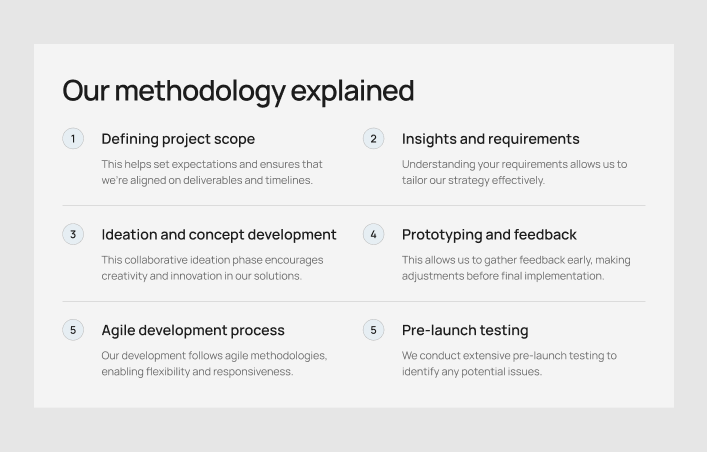
Task: Select the 'Defining project scope' title
Action: [x=178, y=139]
